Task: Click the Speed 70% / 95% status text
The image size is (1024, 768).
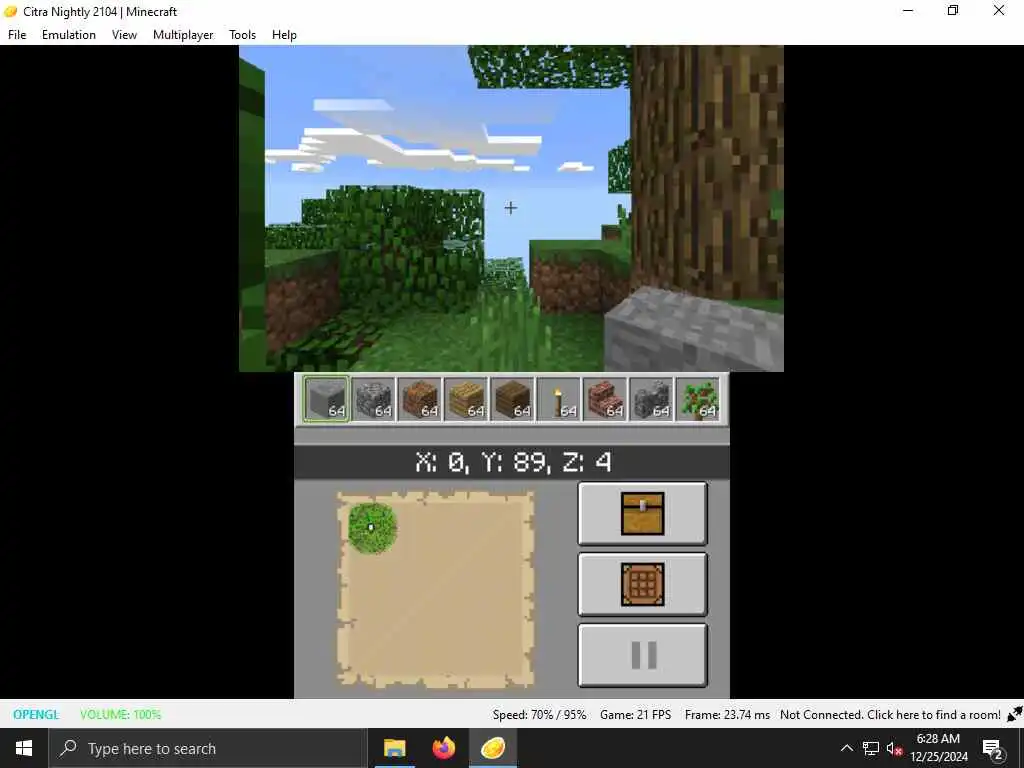Action: coord(539,714)
